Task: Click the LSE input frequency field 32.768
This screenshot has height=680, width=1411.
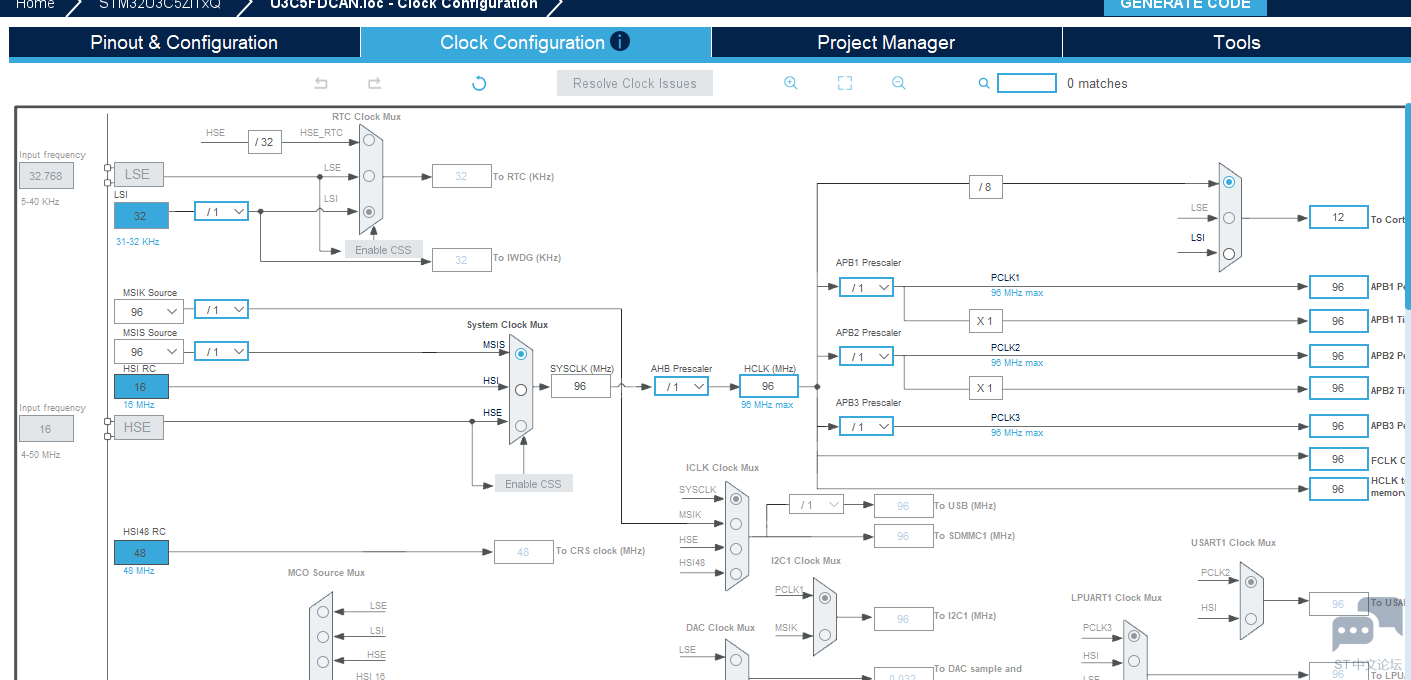Action: 46,176
